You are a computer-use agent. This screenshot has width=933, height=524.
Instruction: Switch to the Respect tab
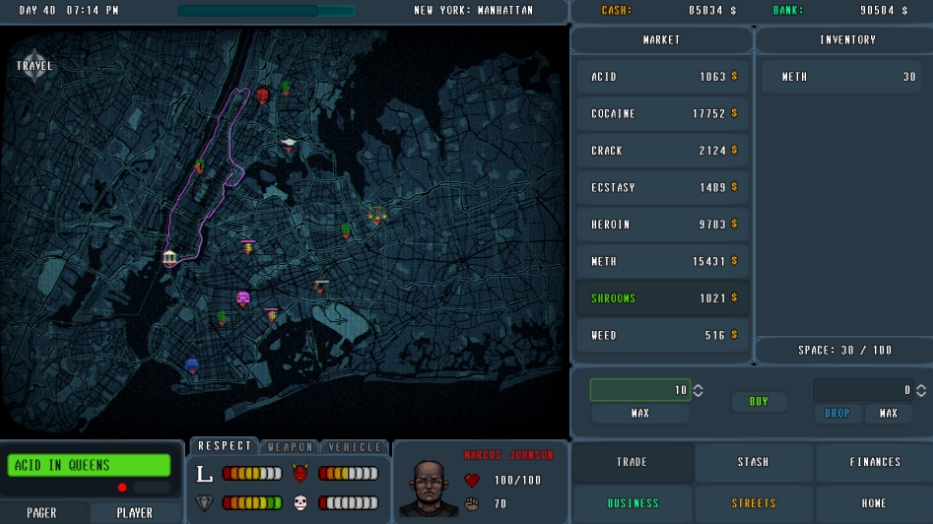pyautogui.click(x=224, y=446)
